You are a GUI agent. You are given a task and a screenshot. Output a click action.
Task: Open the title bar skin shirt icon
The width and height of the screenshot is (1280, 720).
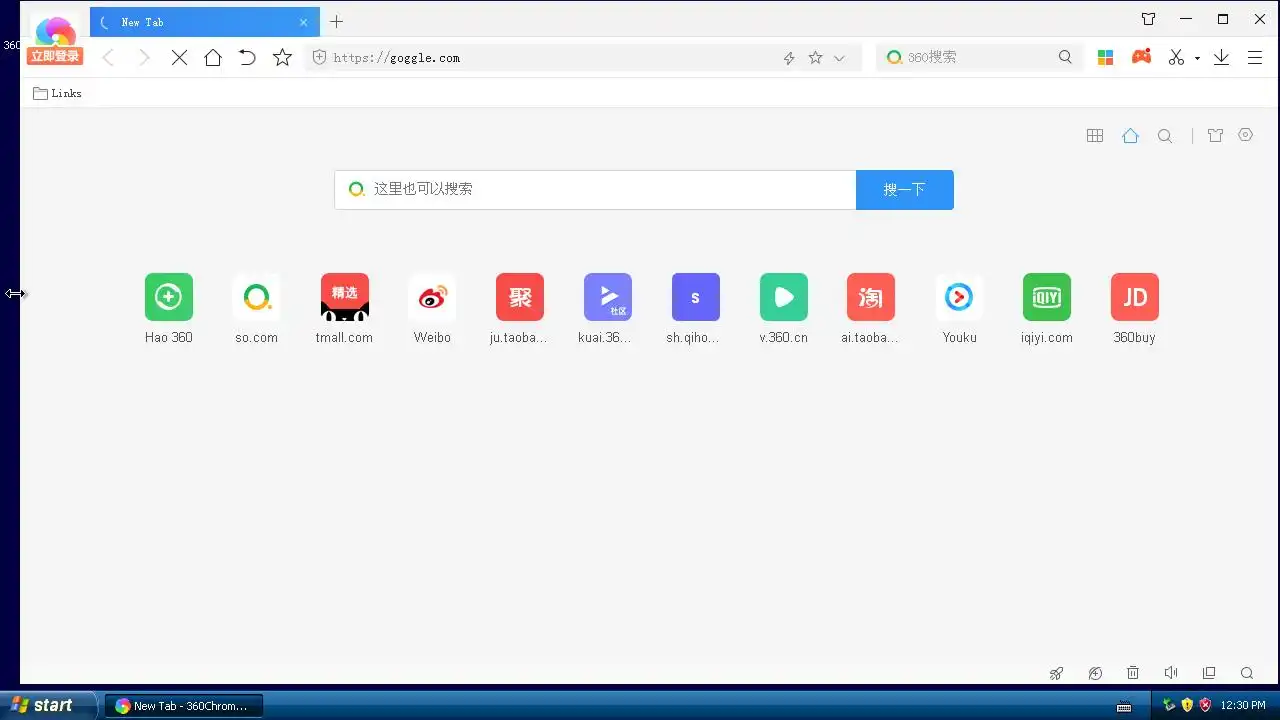[1148, 19]
